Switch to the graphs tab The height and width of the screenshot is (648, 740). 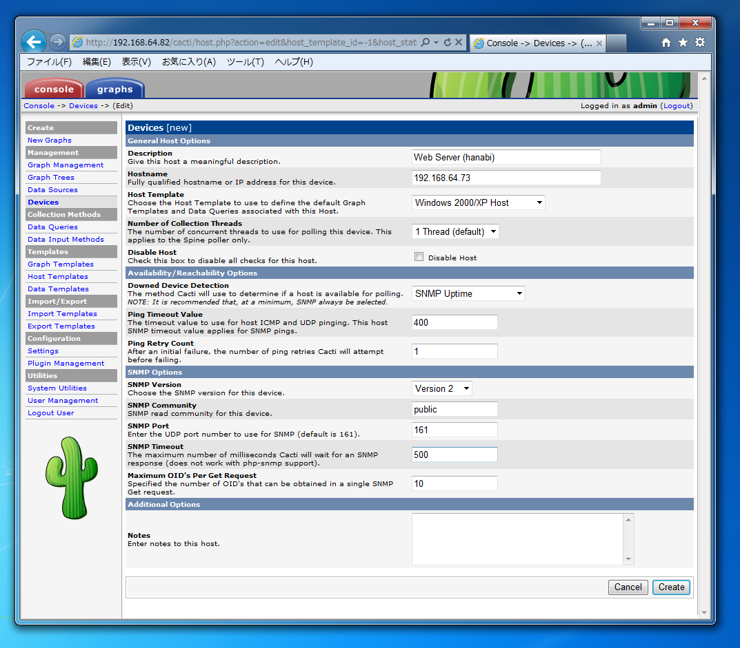[x=115, y=89]
